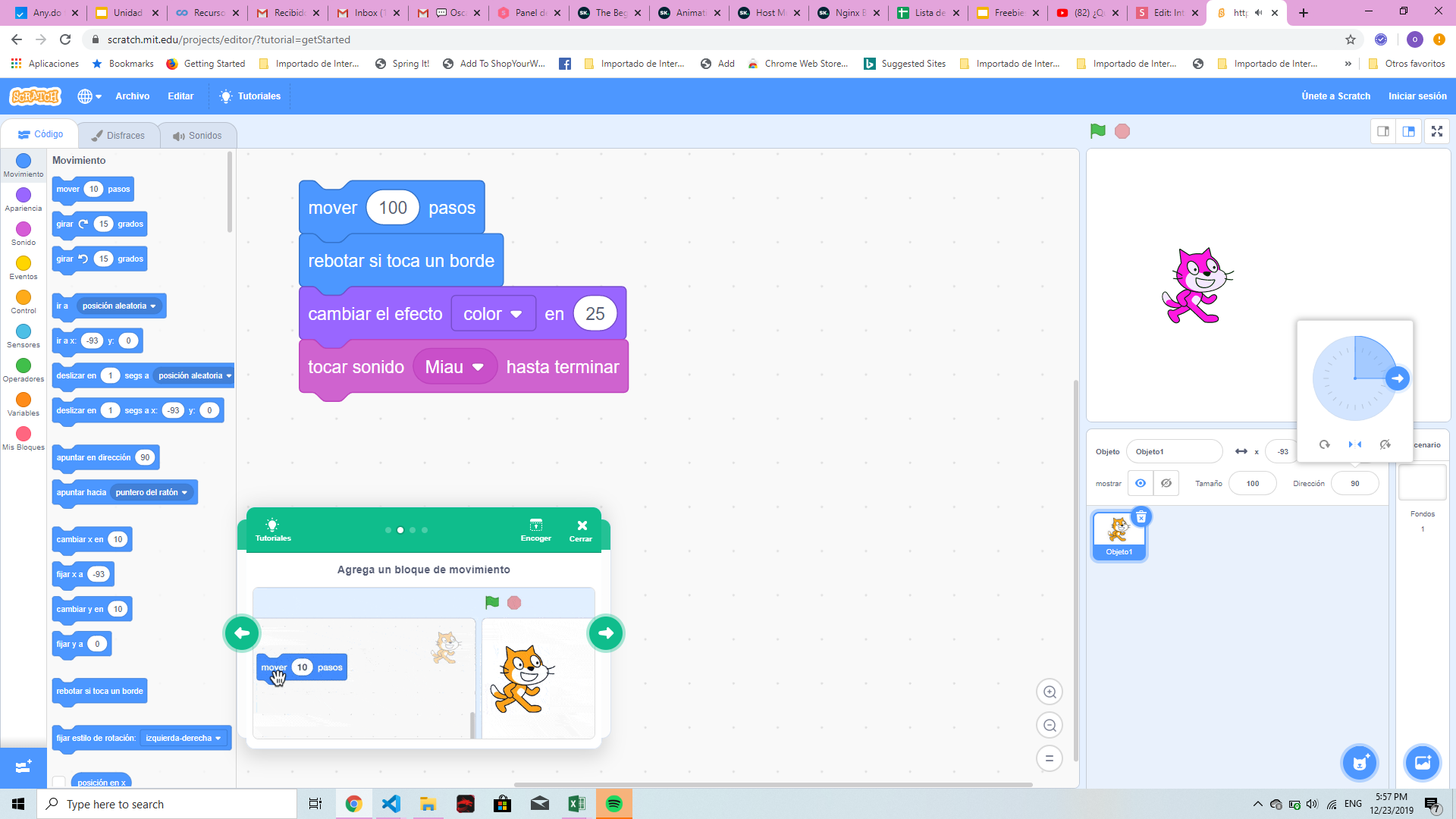The width and height of the screenshot is (1456, 819).
Task: Open the language globe dropdown
Action: click(89, 96)
